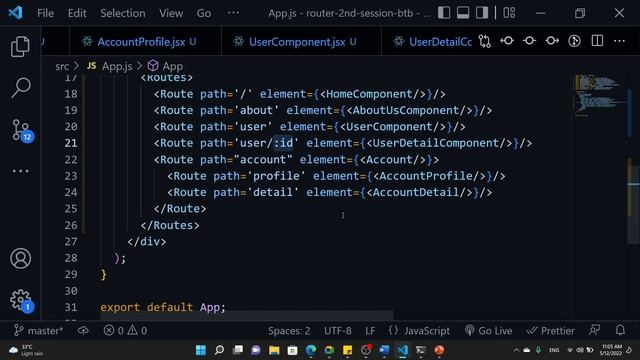This screenshot has width=640, height=360.
Task: Open Windows taskbar search
Action: [219, 350]
